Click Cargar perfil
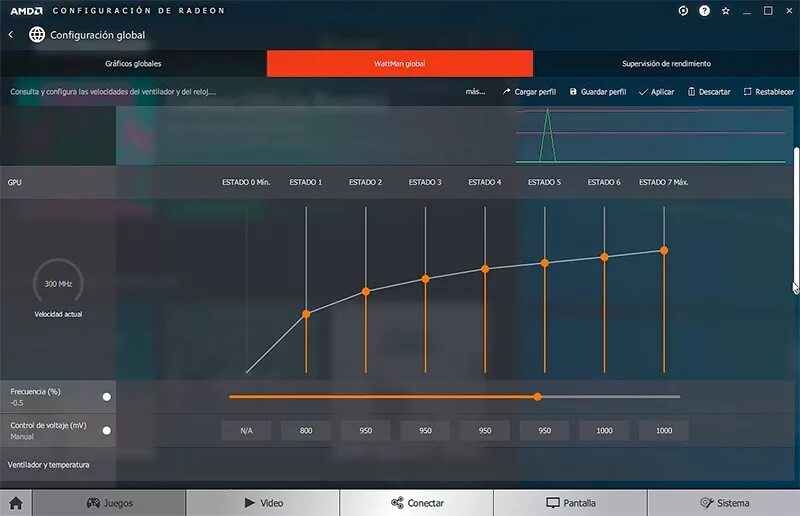This screenshot has height=516, width=800. pyautogui.click(x=529, y=92)
